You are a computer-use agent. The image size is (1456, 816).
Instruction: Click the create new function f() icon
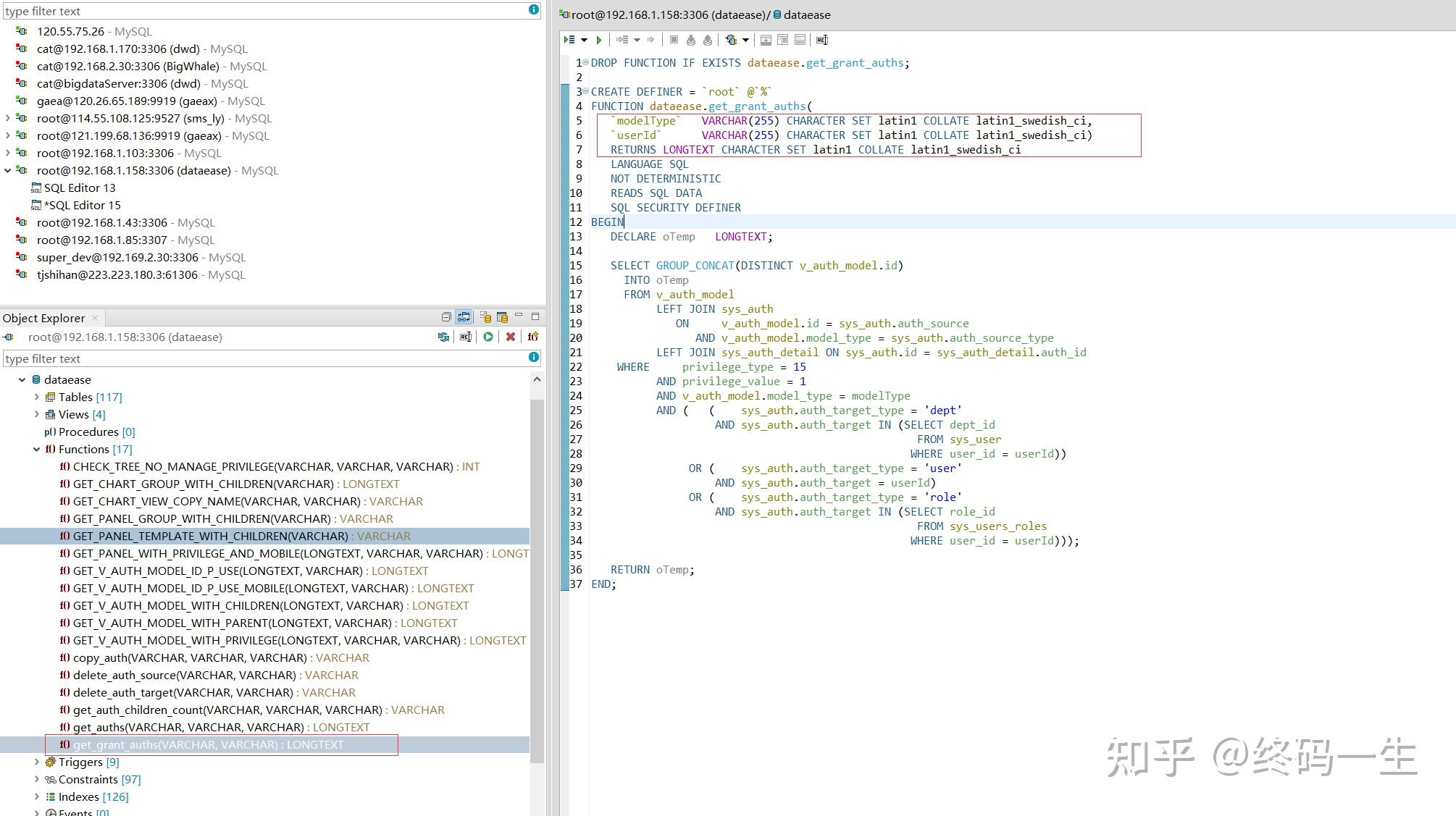[533, 337]
